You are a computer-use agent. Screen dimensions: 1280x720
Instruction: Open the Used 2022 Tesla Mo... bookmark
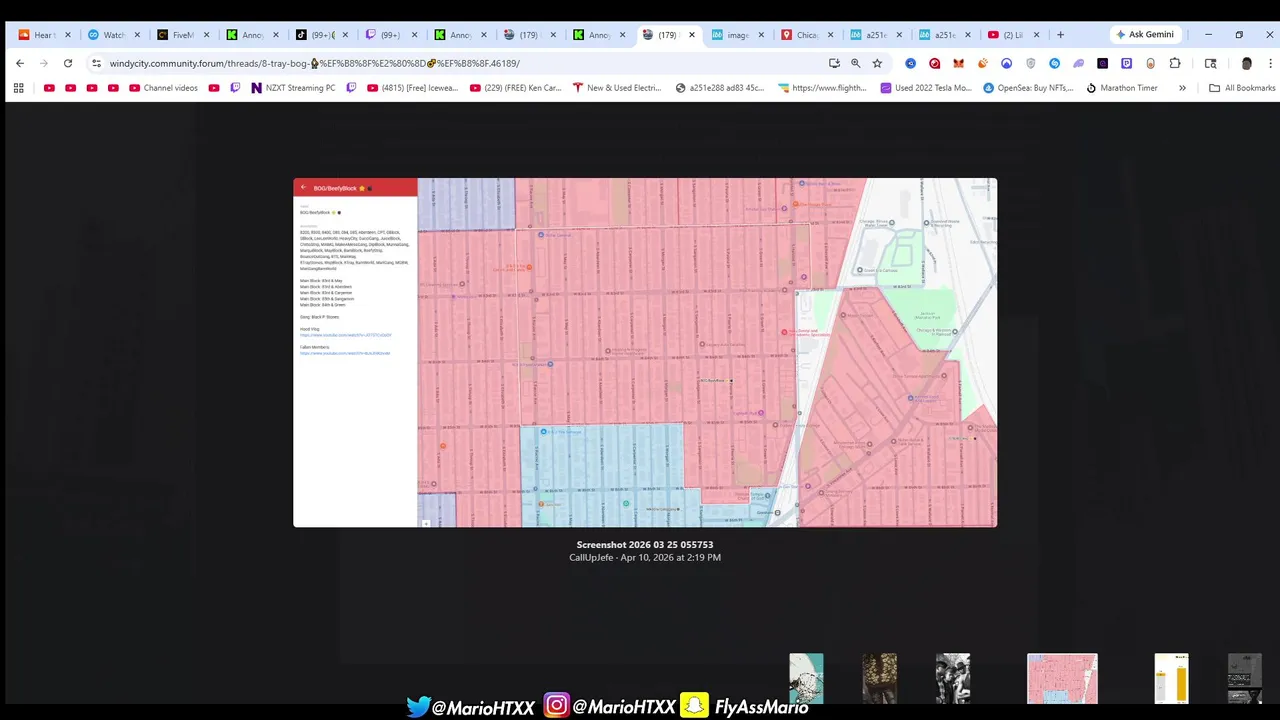(x=926, y=88)
